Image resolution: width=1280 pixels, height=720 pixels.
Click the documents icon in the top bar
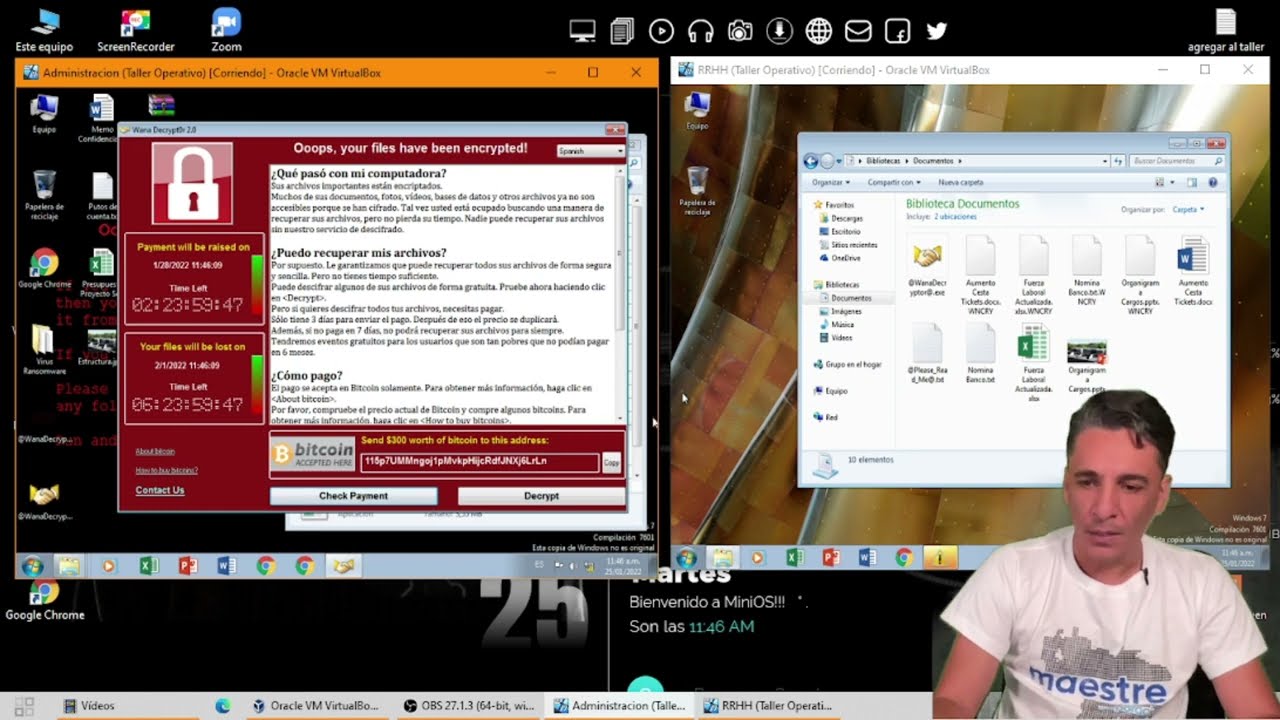622,31
